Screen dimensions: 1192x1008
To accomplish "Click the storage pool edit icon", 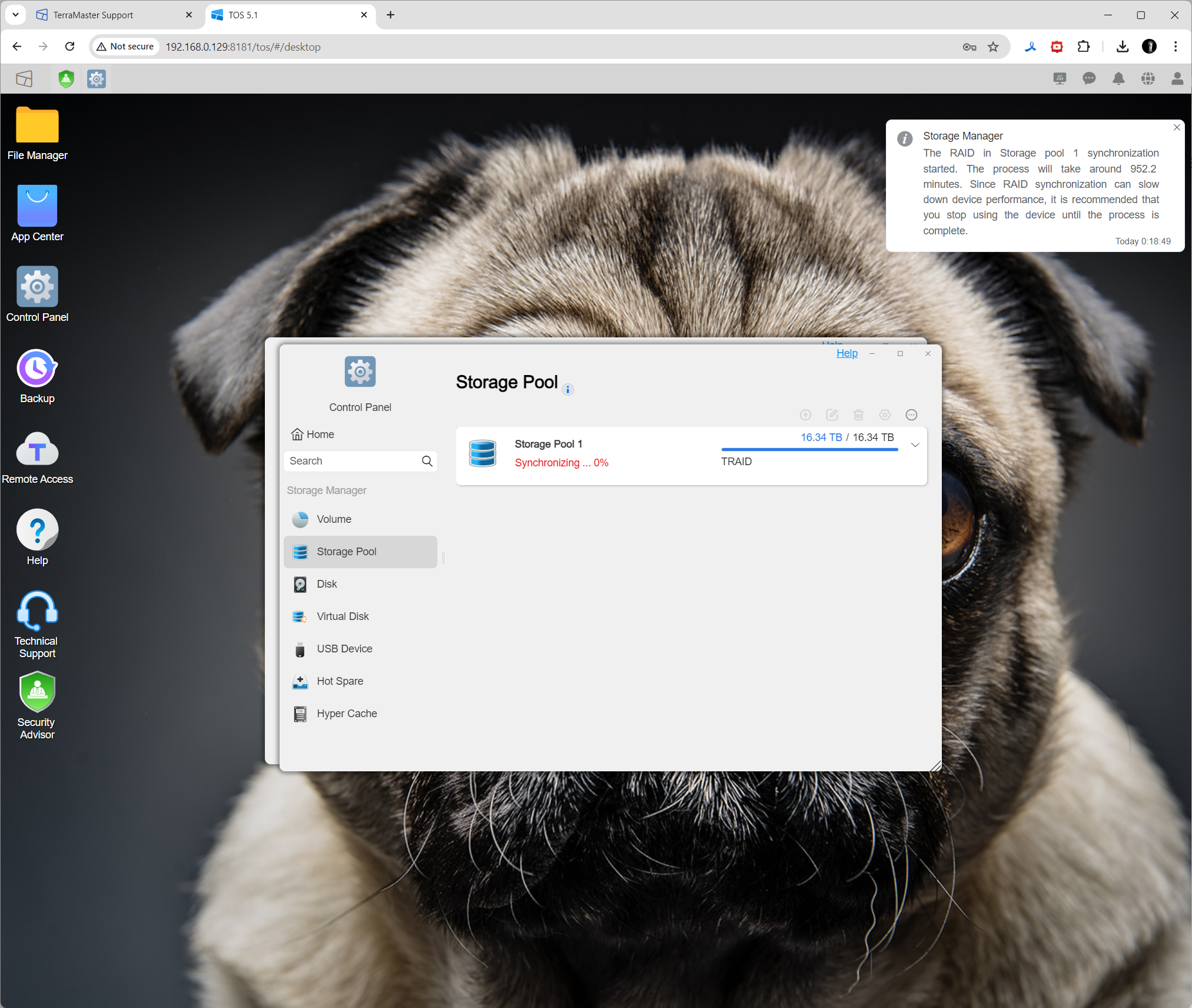I will [x=832, y=415].
